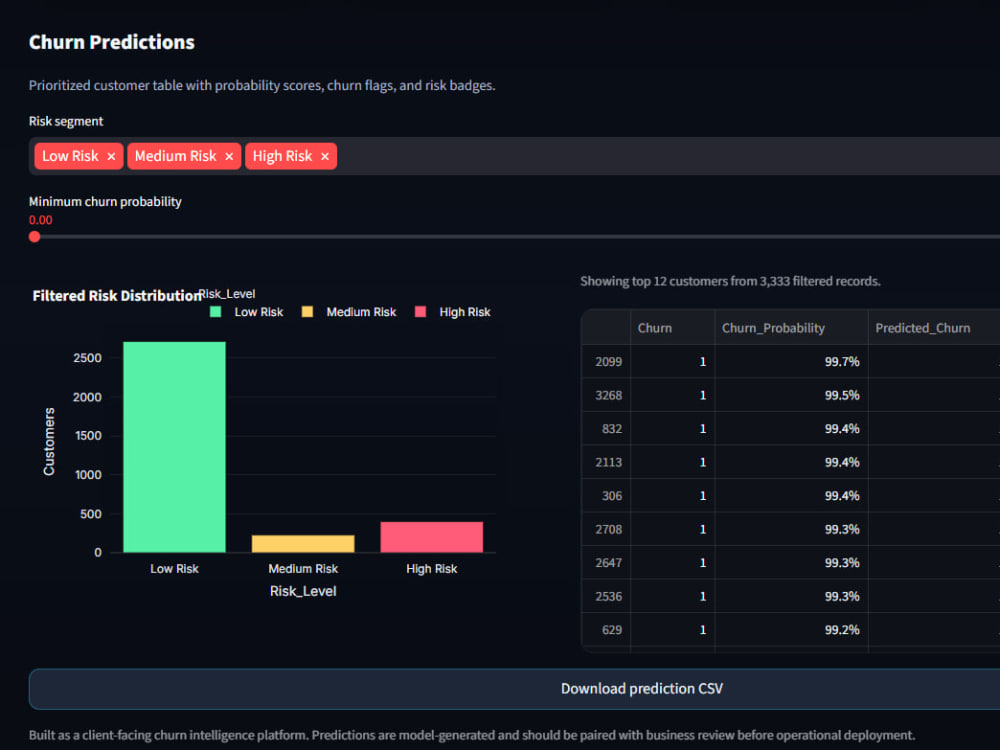Select row index 2536 in table
The height and width of the screenshot is (750, 1000).
[x=606, y=596]
